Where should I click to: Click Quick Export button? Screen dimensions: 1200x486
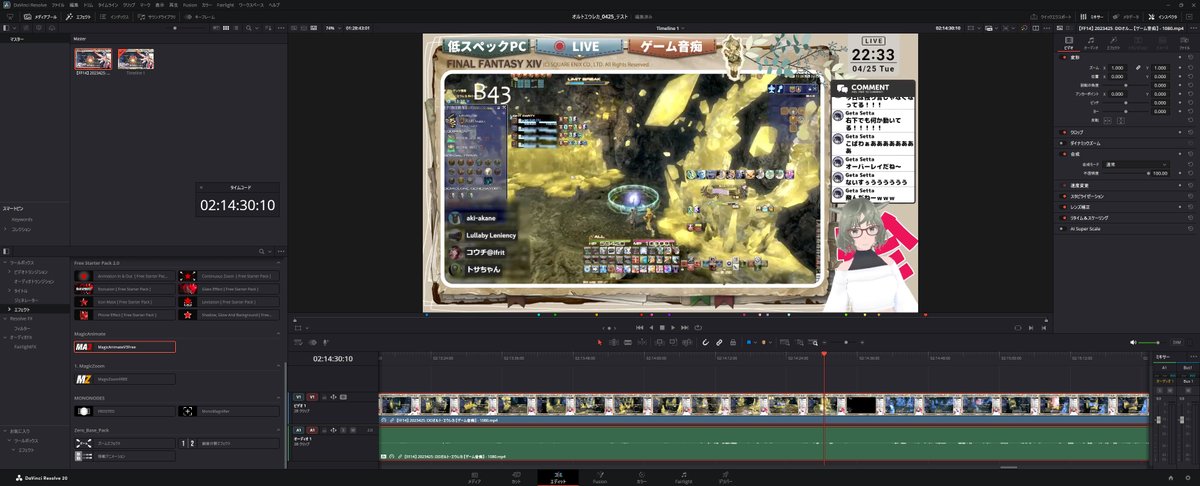(1050, 17)
